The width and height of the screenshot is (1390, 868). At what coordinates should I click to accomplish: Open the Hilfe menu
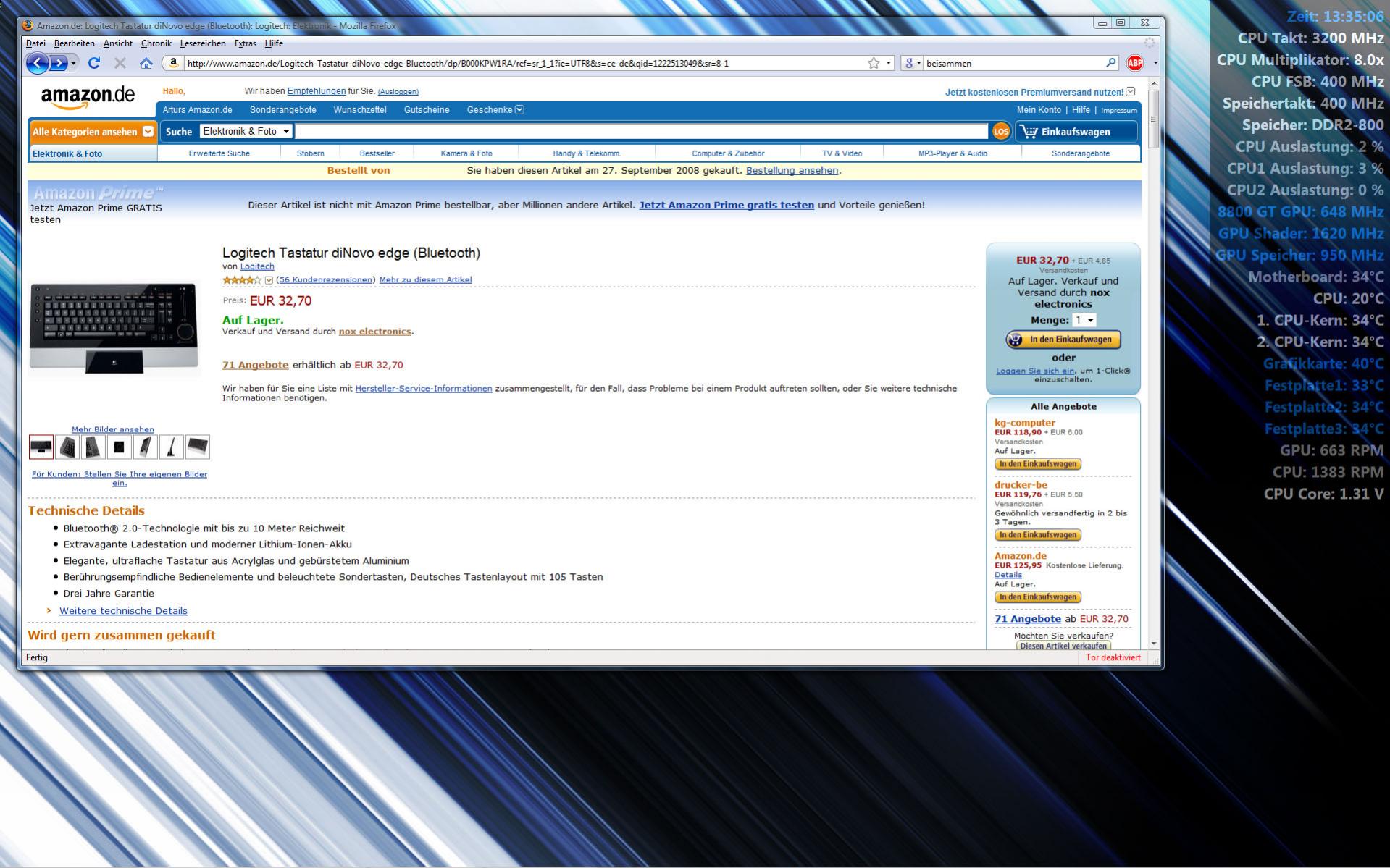click(274, 43)
